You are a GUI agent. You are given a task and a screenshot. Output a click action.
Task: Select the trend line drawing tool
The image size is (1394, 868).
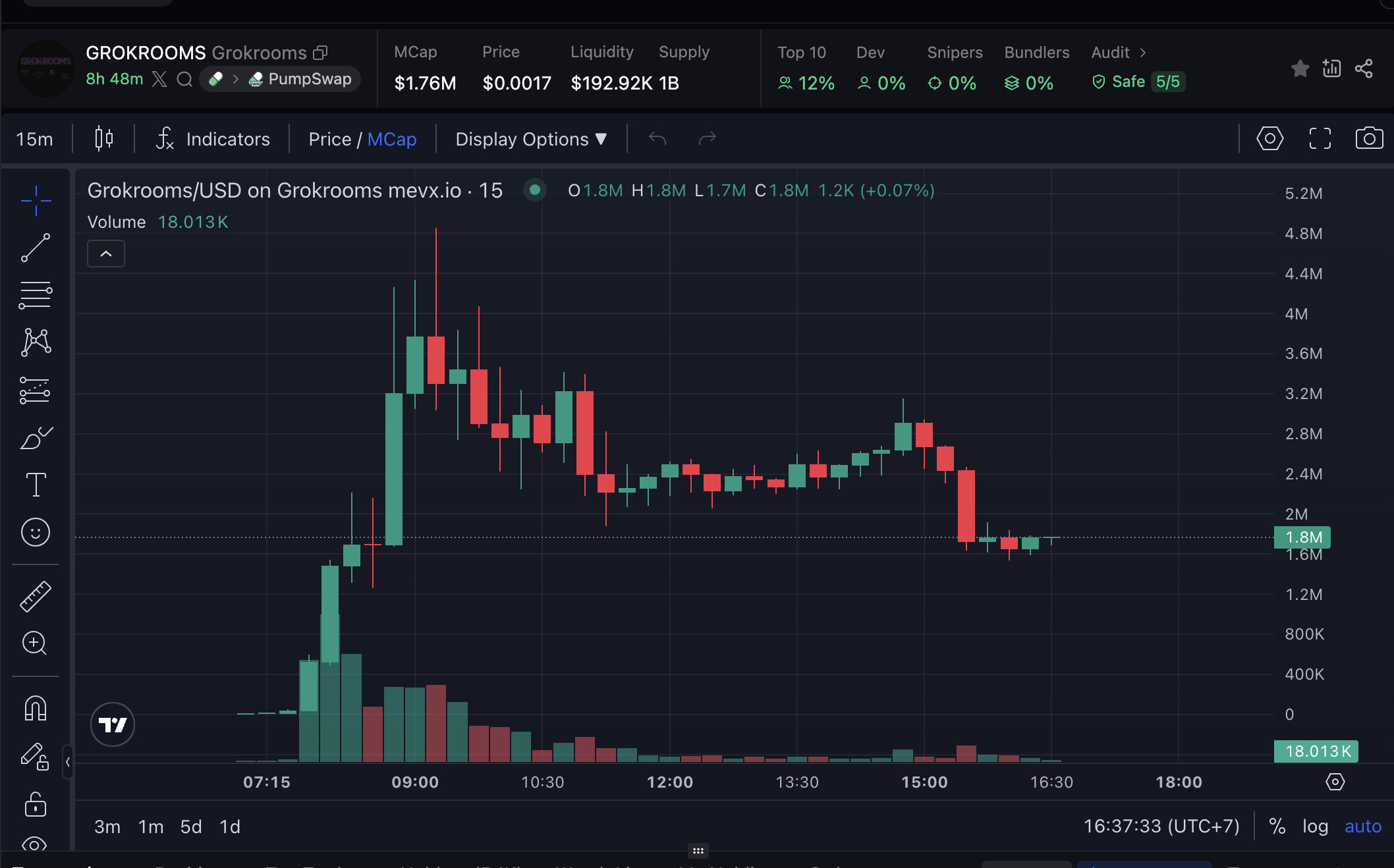[x=36, y=248]
